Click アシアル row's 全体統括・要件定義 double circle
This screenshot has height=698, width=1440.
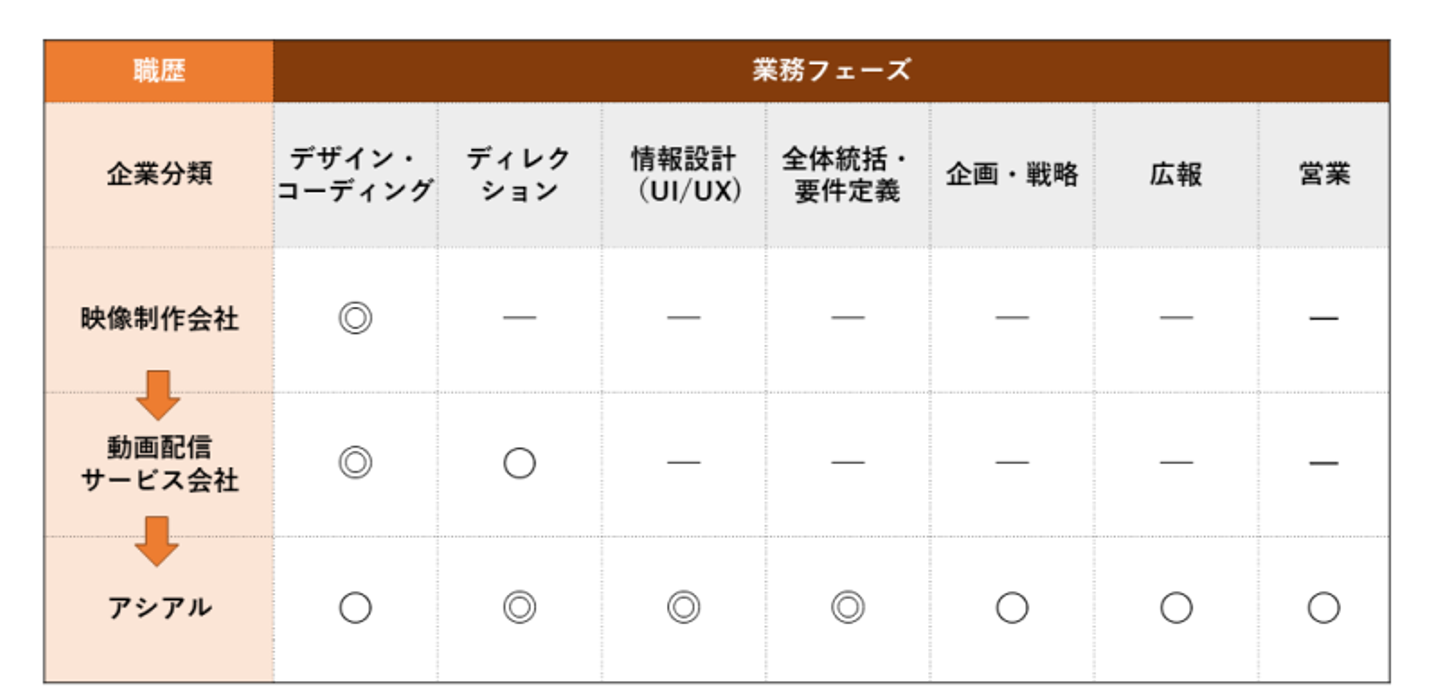[x=848, y=607]
